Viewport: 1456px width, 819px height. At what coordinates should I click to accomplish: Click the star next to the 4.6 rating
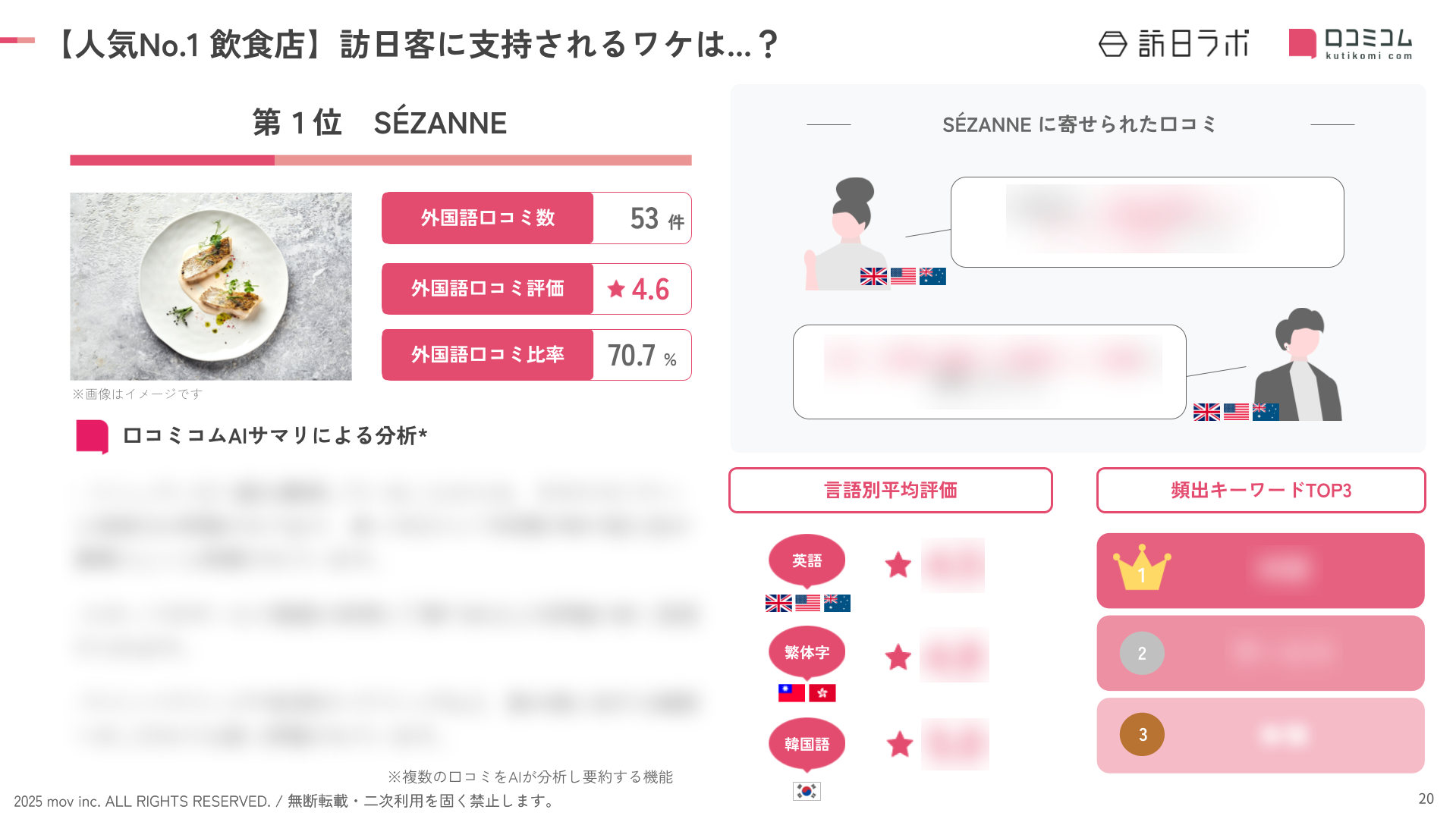(616, 289)
